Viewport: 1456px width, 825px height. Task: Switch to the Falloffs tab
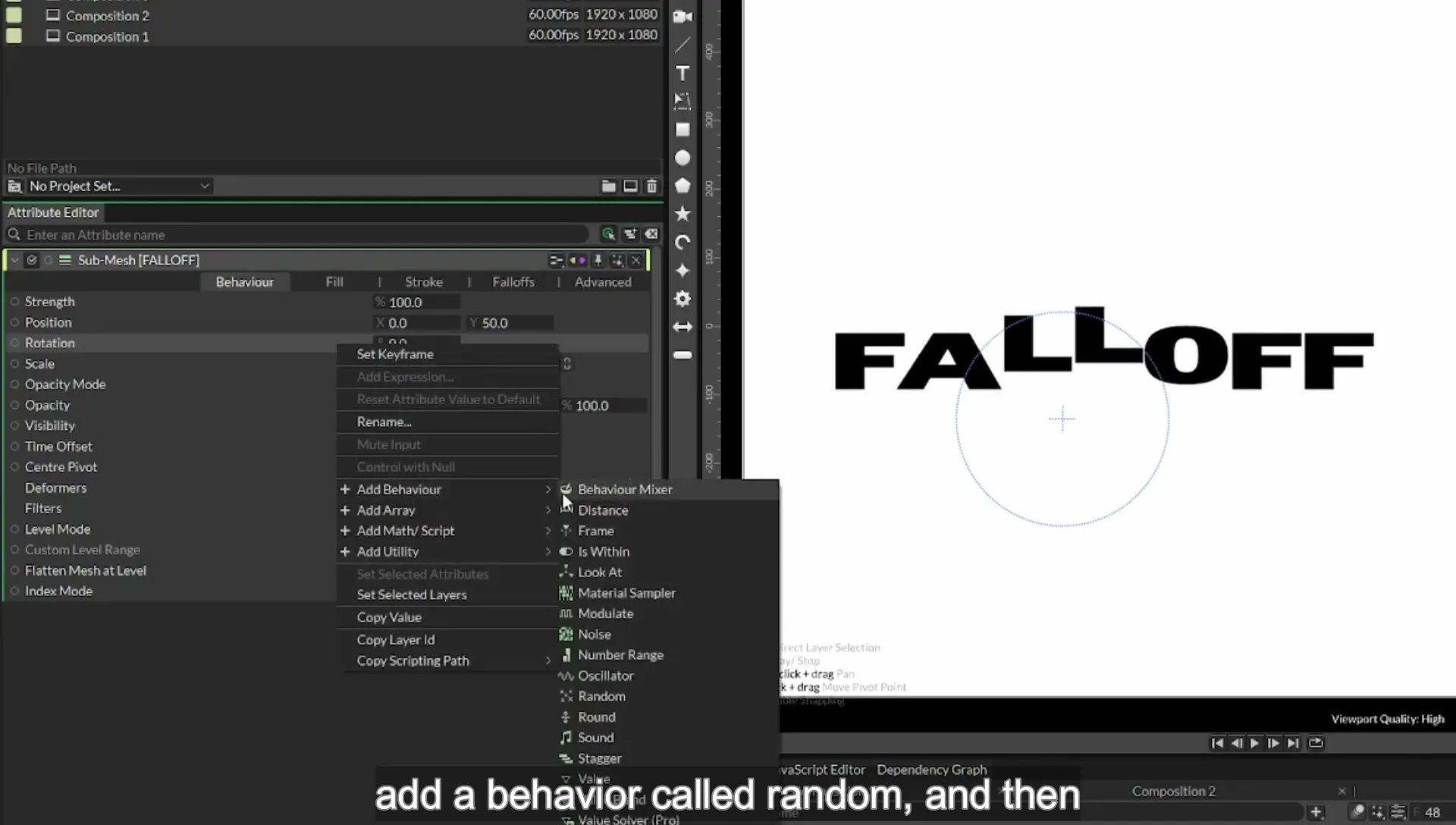(x=513, y=282)
